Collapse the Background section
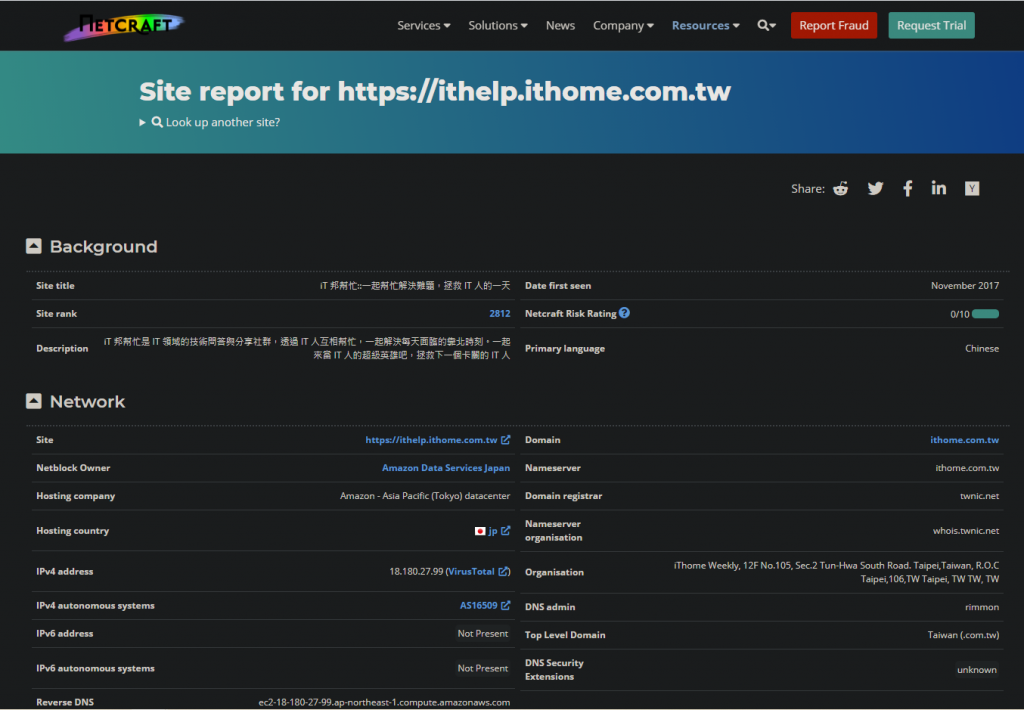The height and width of the screenshot is (710, 1024). [x=33, y=246]
